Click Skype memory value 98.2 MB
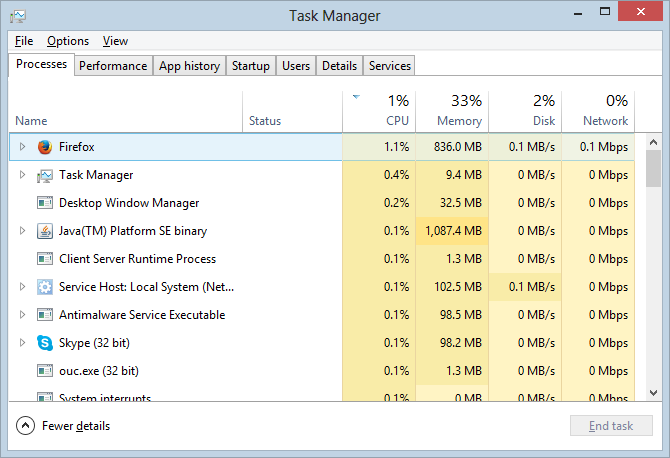The image size is (670, 458). click(461, 343)
